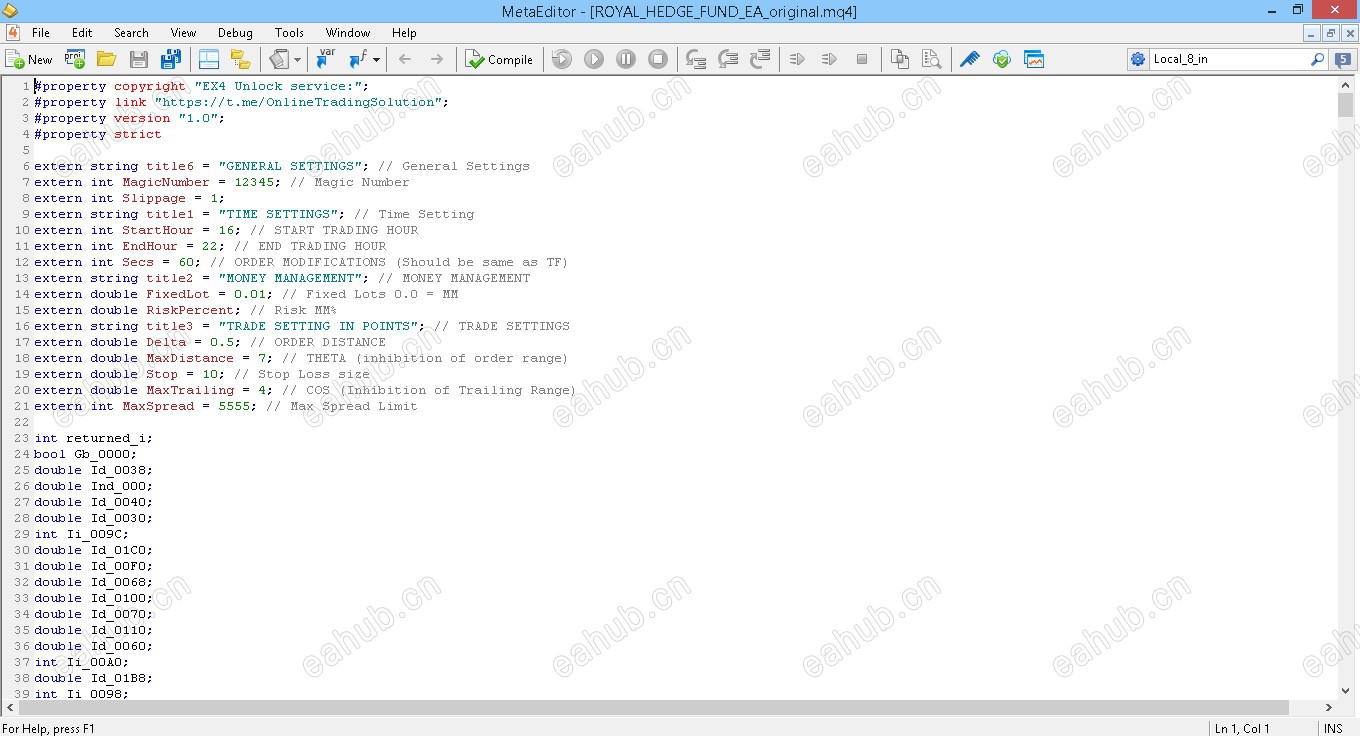Compile the ROYAL_HEDGE_FUND_EA code
This screenshot has width=1360, height=736.
pos(499,59)
